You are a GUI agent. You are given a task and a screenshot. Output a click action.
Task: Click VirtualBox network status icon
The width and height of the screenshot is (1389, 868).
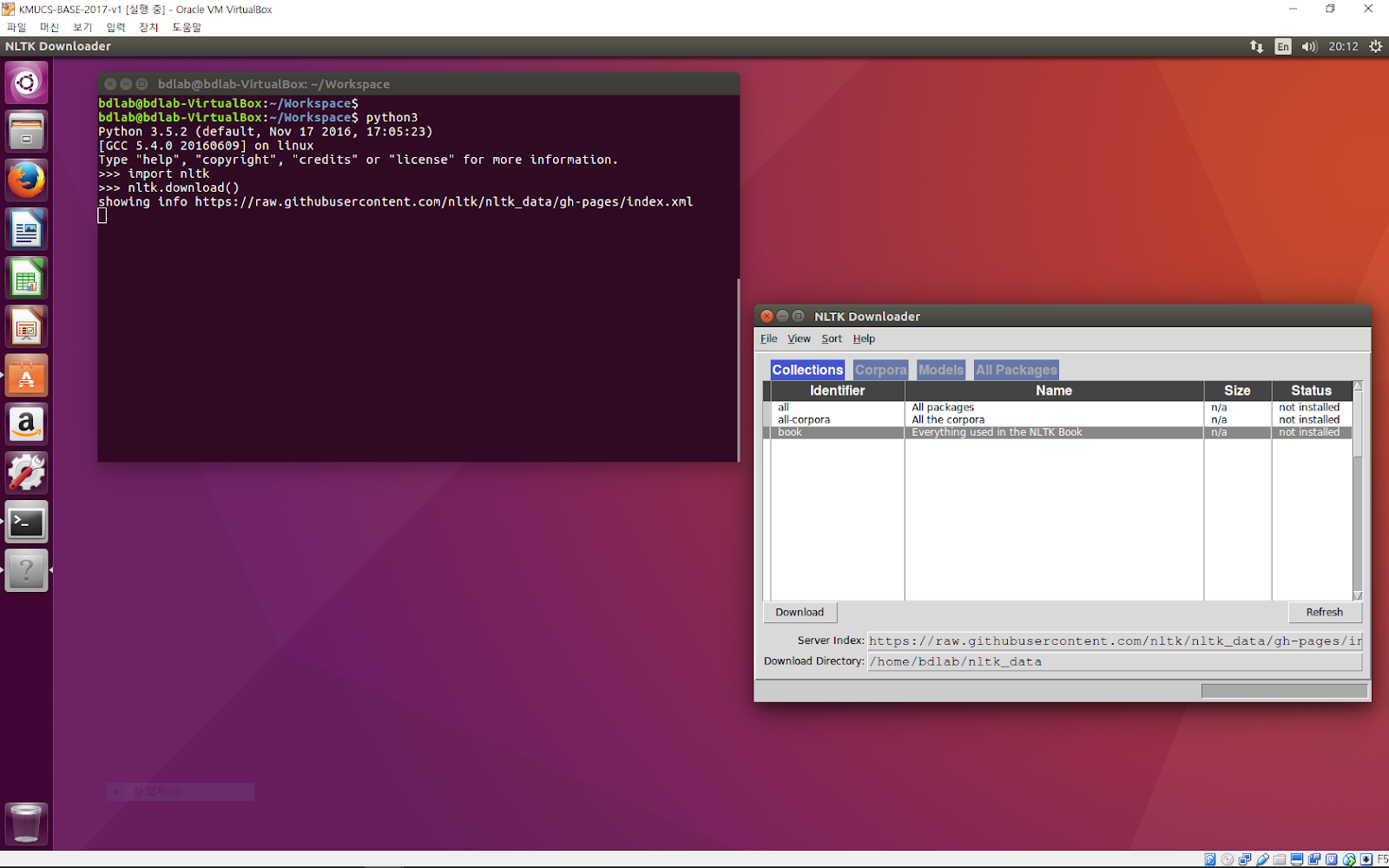[1245, 859]
